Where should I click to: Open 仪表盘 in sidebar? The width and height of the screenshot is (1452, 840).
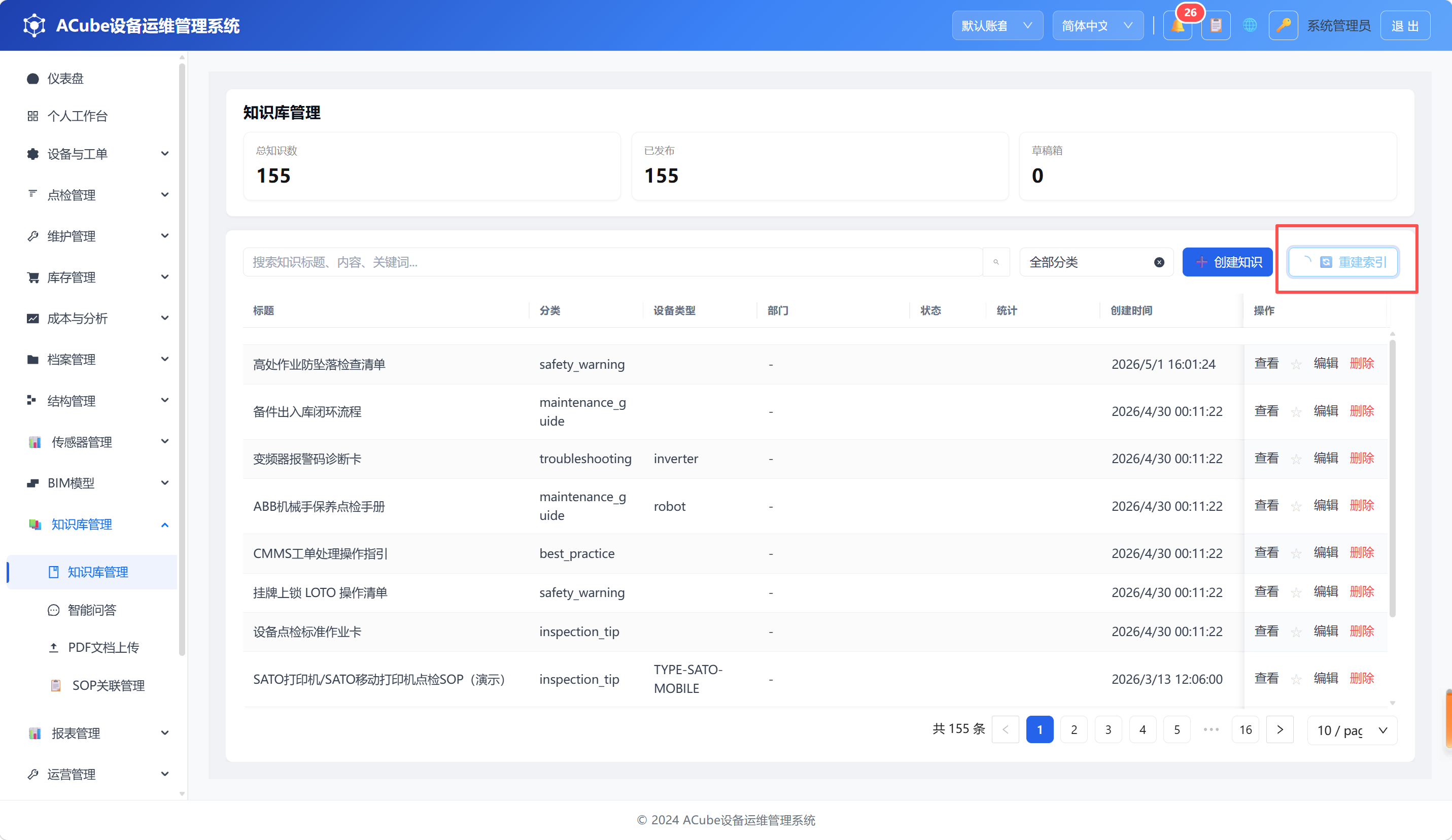pyautogui.click(x=92, y=78)
